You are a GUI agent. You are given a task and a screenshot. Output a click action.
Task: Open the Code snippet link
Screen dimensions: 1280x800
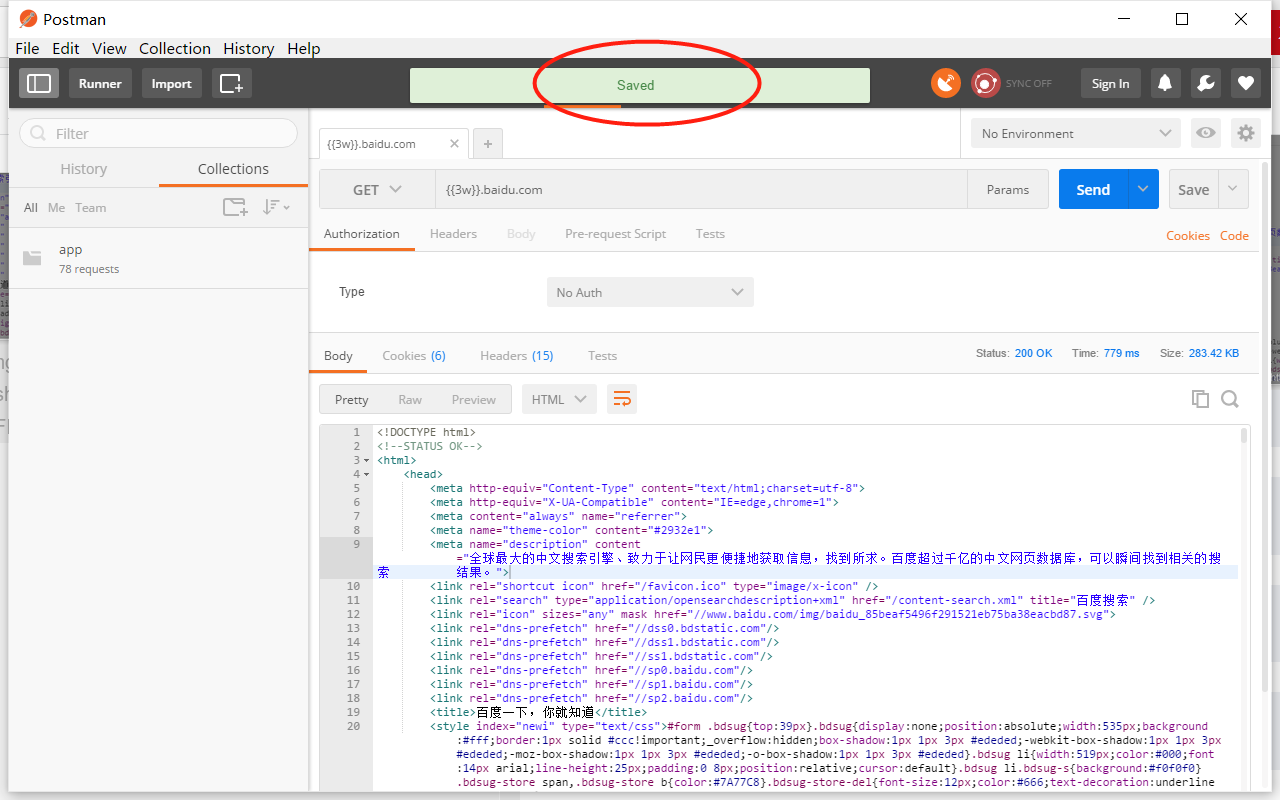1234,235
